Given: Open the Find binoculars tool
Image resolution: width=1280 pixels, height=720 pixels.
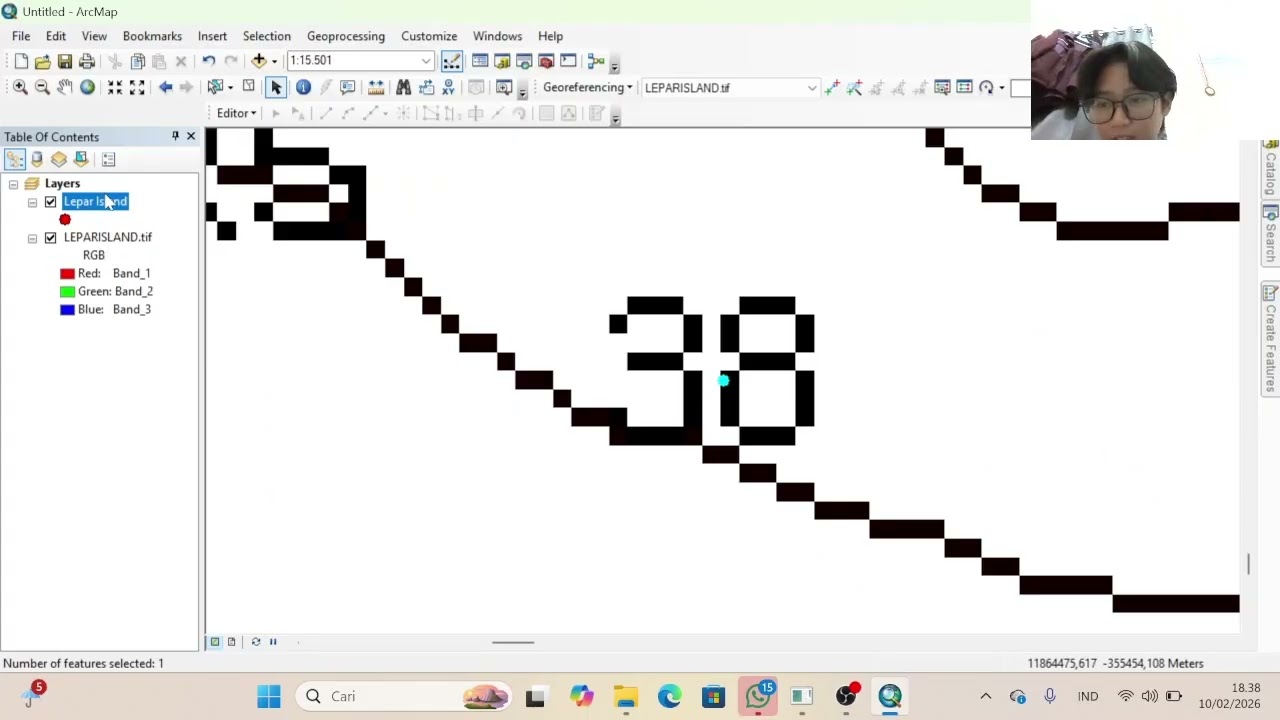Looking at the screenshot, I should (x=403, y=88).
